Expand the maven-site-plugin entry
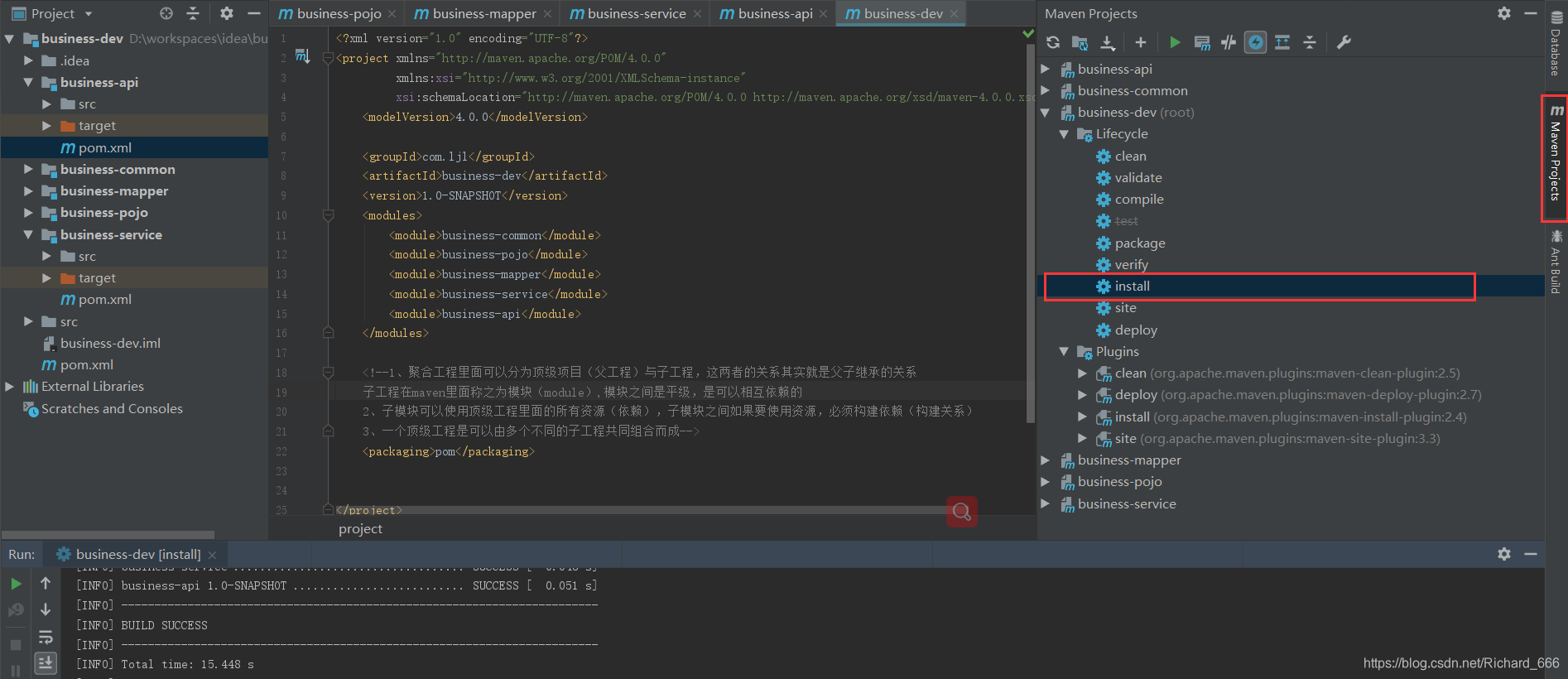The height and width of the screenshot is (679, 1568). 1082,439
